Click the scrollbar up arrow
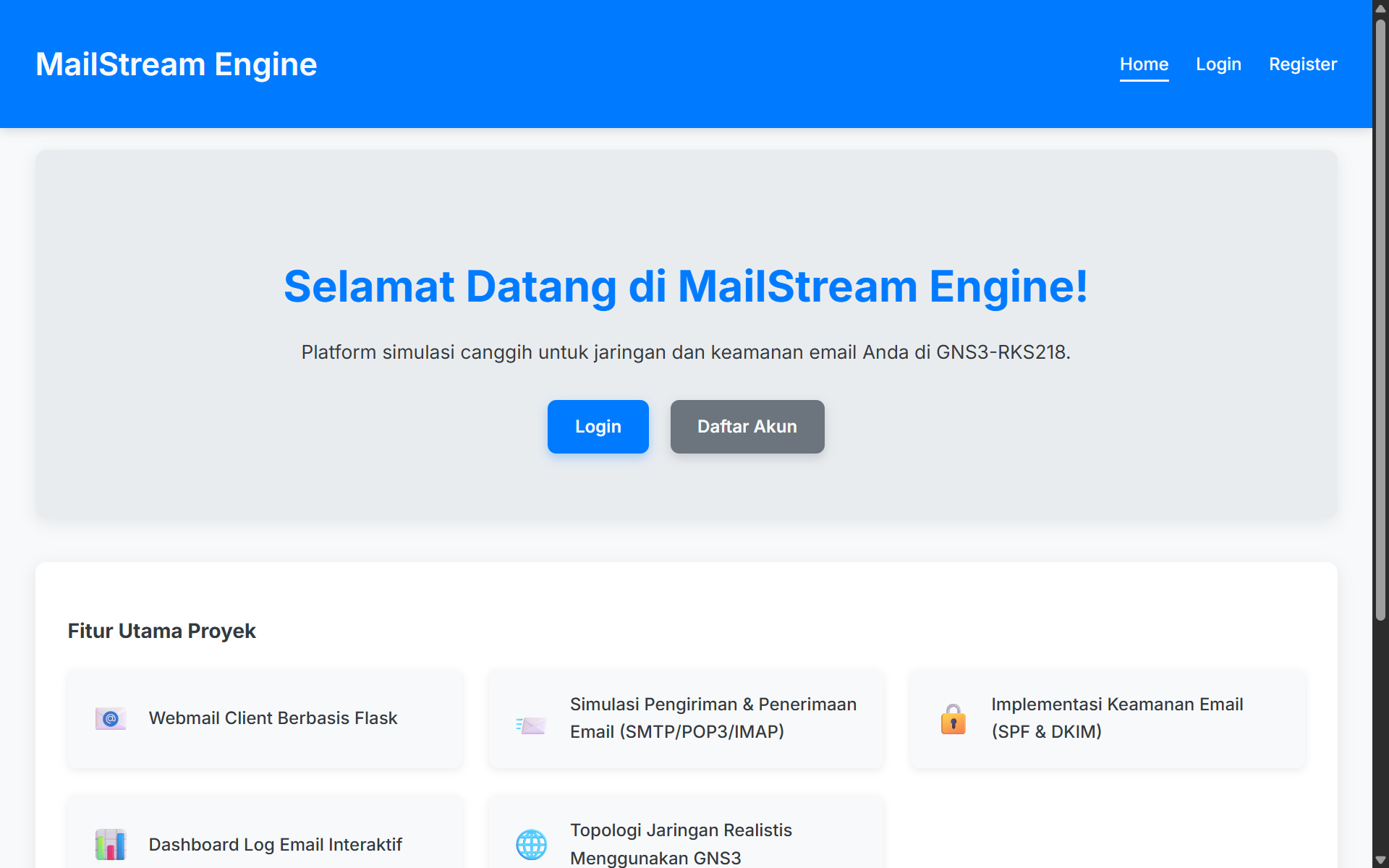Image resolution: width=1389 pixels, height=868 pixels. coord(1380,7)
